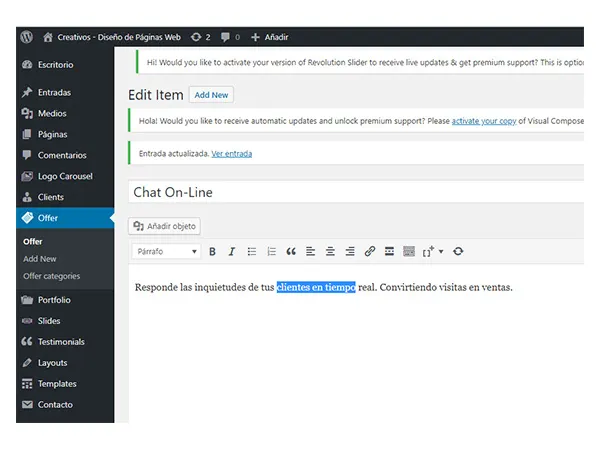This screenshot has height=450, width=600.
Task: Open the Logo Carousel menu
Action: coord(65,176)
